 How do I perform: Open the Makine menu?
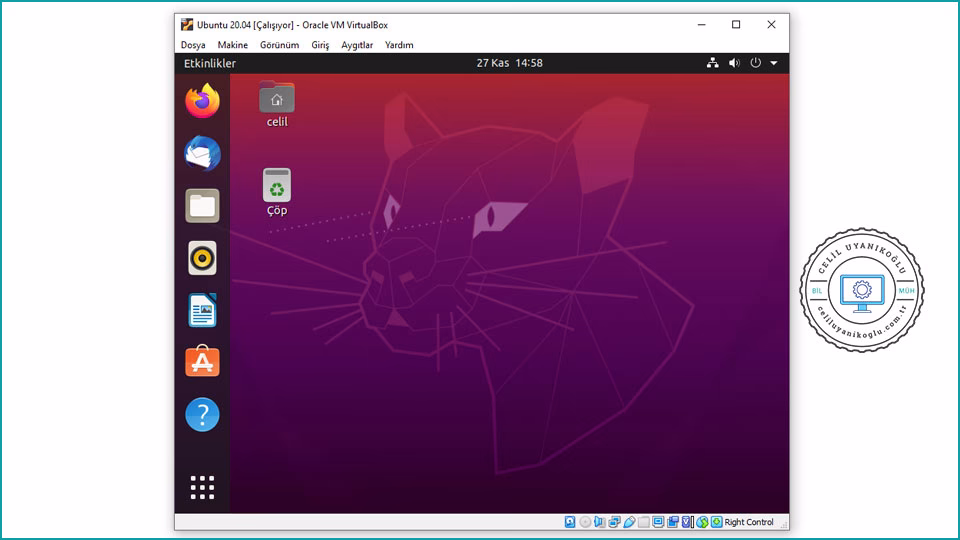click(233, 45)
